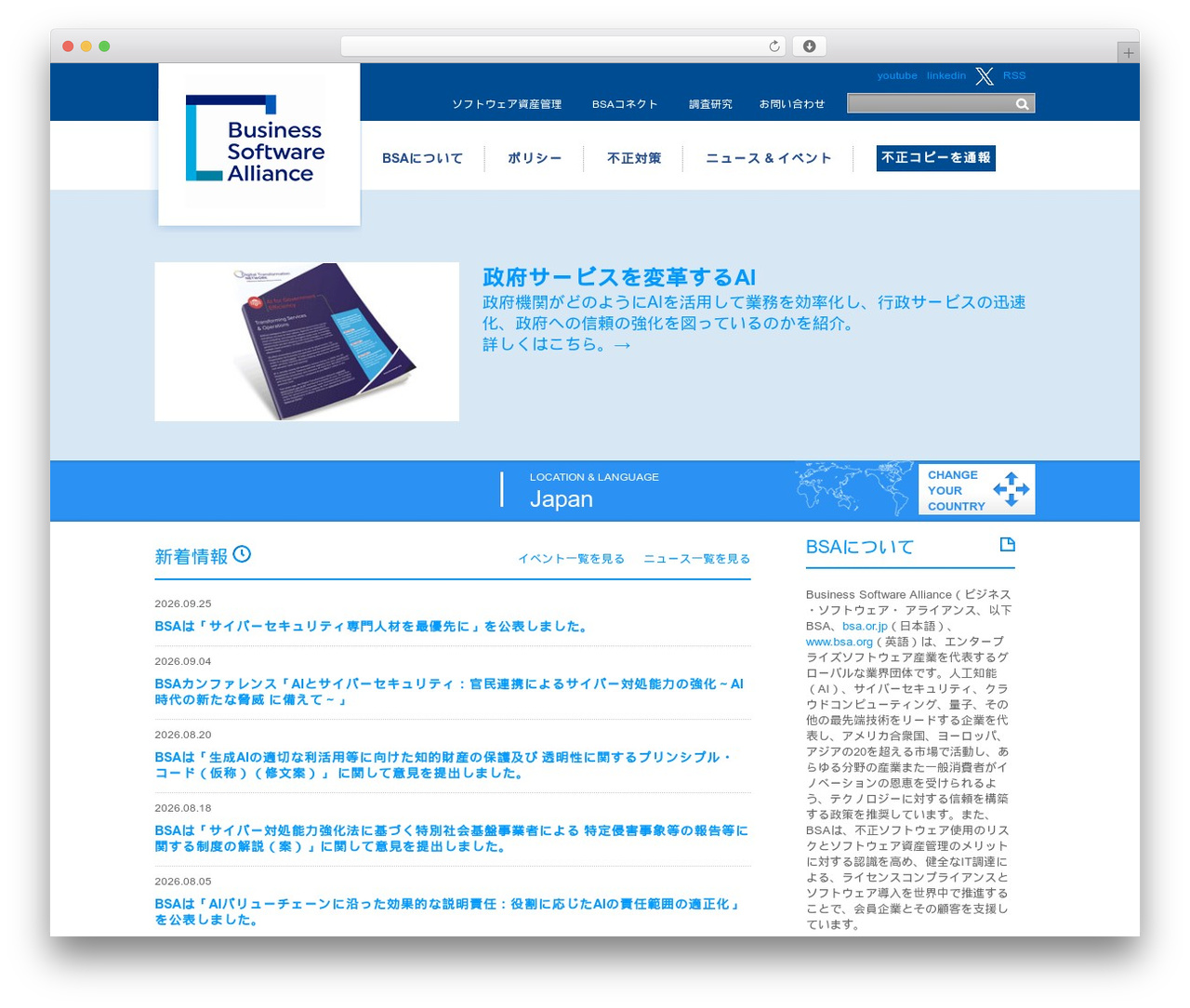Click the Business Software Alliance logo
The height and width of the screenshot is (1008, 1190).
(259, 144)
